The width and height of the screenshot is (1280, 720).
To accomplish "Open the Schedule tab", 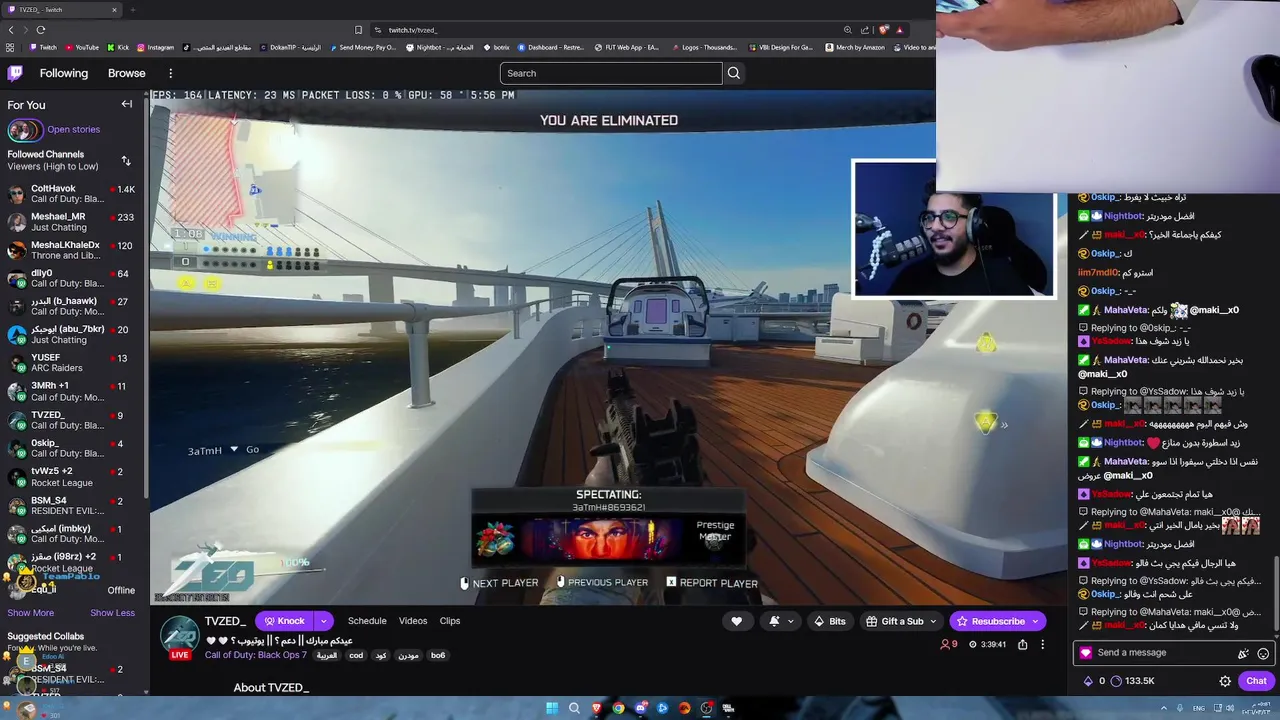I will [367, 621].
